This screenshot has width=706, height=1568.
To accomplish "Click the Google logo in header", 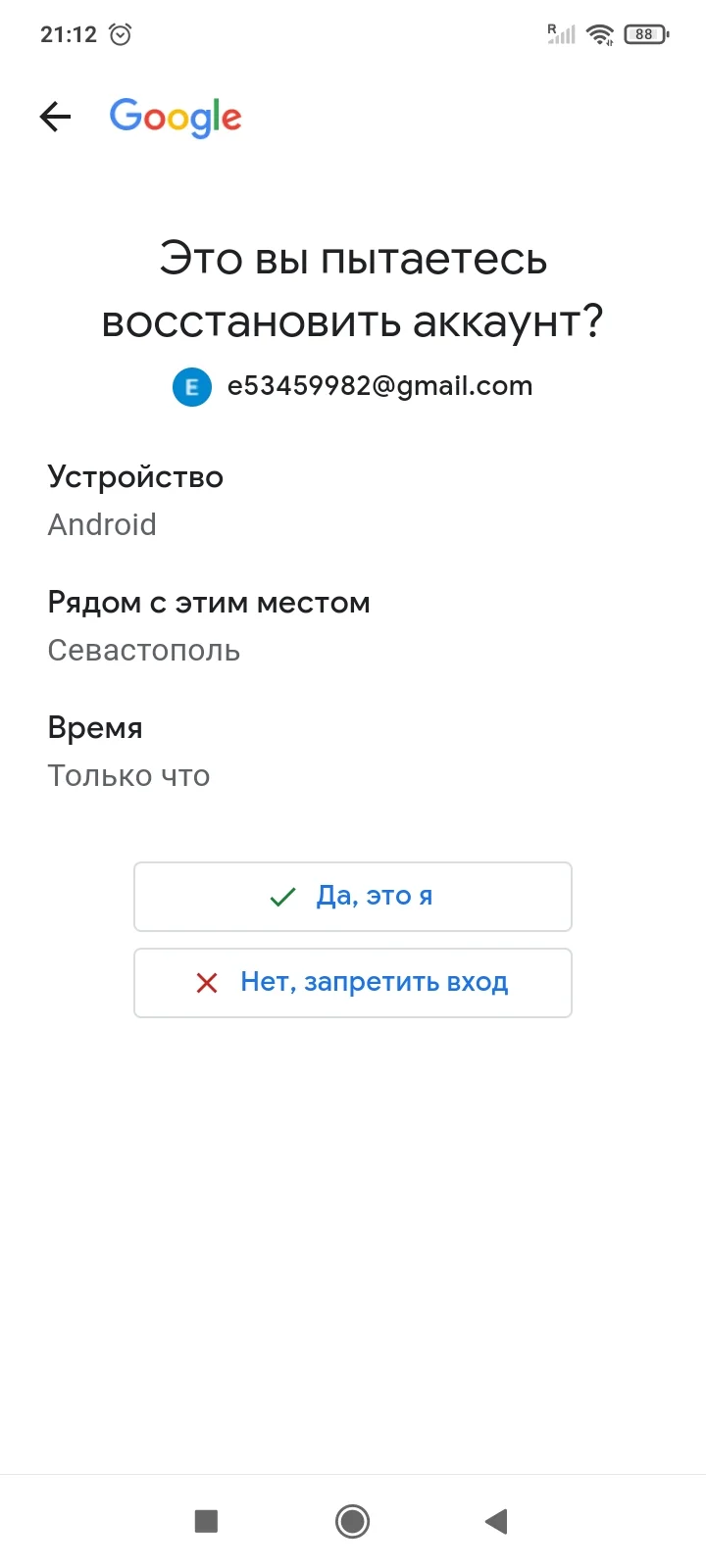I will click(x=176, y=118).
